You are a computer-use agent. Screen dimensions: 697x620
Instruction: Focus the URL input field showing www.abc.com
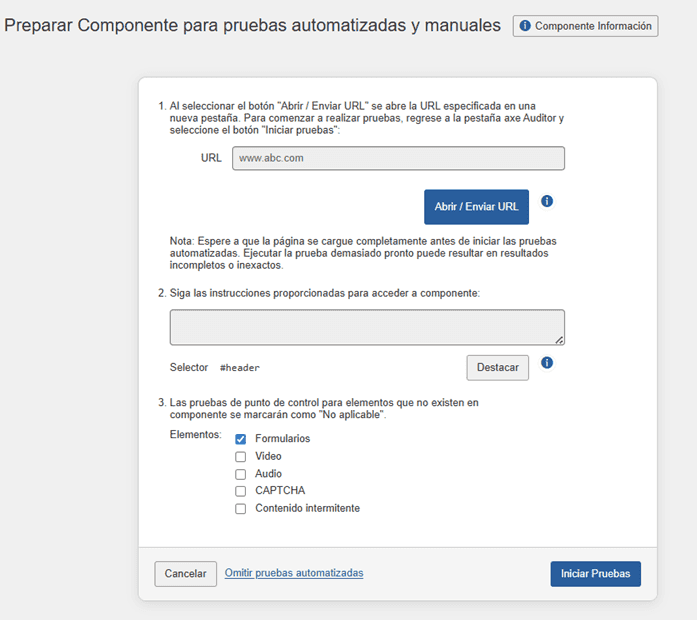click(x=398, y=158)
